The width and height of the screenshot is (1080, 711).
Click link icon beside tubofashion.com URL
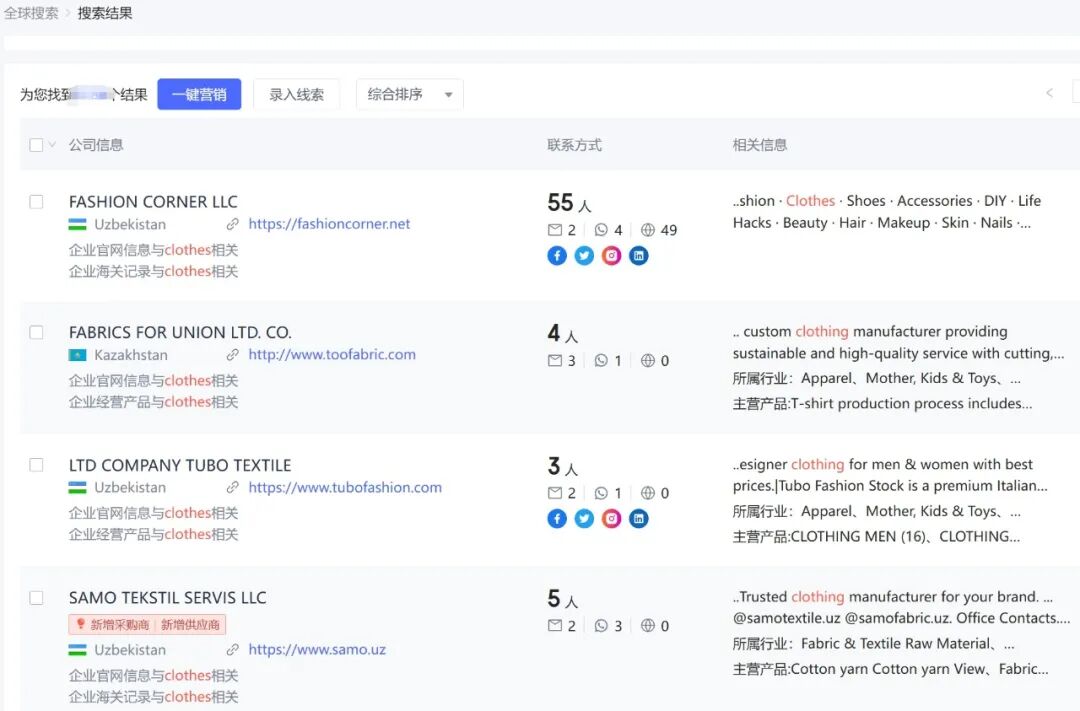233,487
